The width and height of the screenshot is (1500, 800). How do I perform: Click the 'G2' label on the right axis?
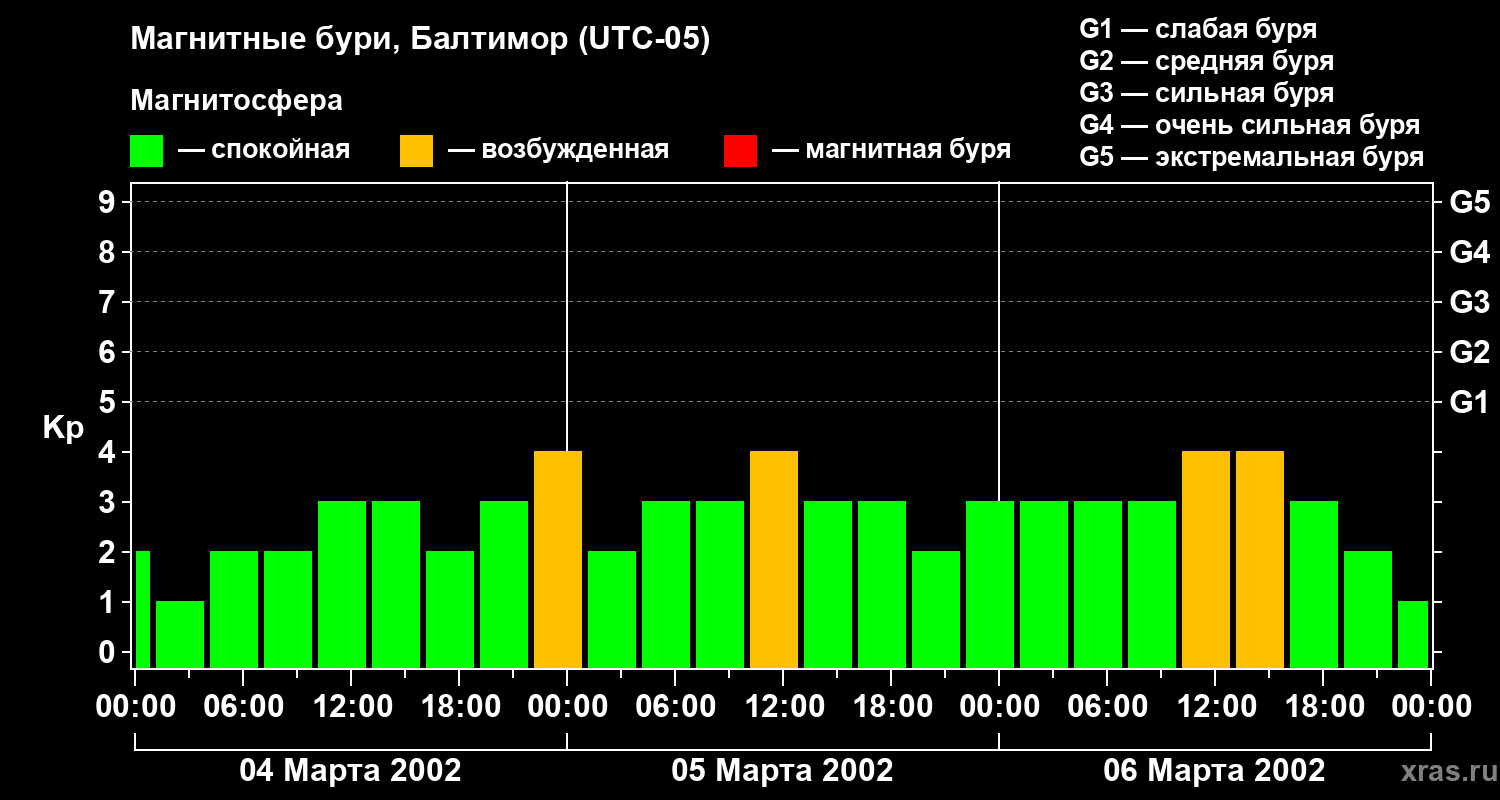[x=1469, y=352]
